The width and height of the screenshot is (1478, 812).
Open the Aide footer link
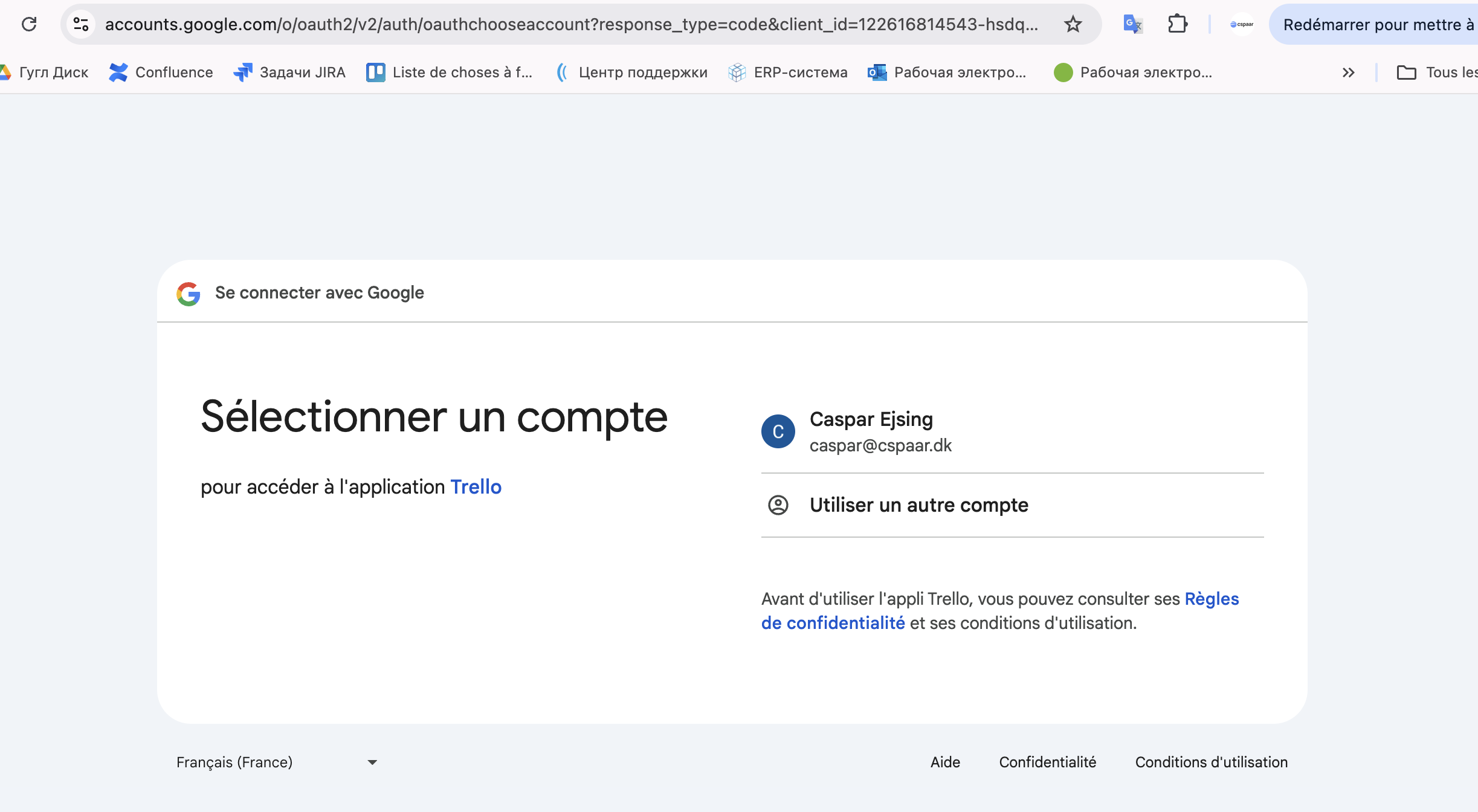tap(945, 762)
